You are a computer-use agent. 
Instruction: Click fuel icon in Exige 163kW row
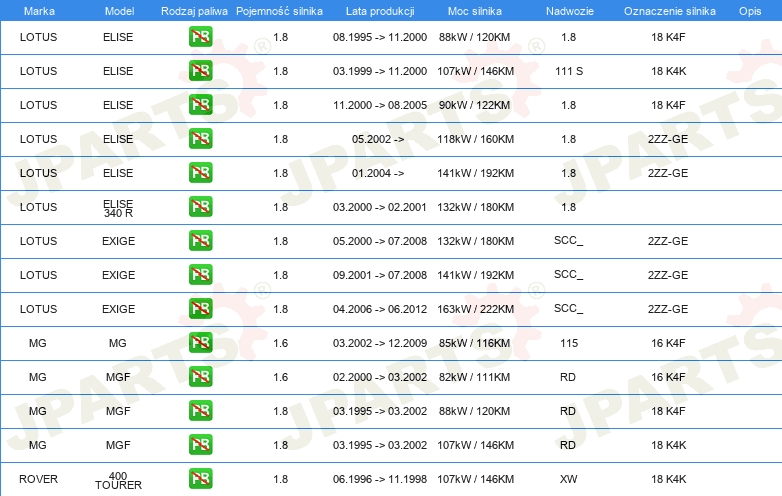[200, 309]
